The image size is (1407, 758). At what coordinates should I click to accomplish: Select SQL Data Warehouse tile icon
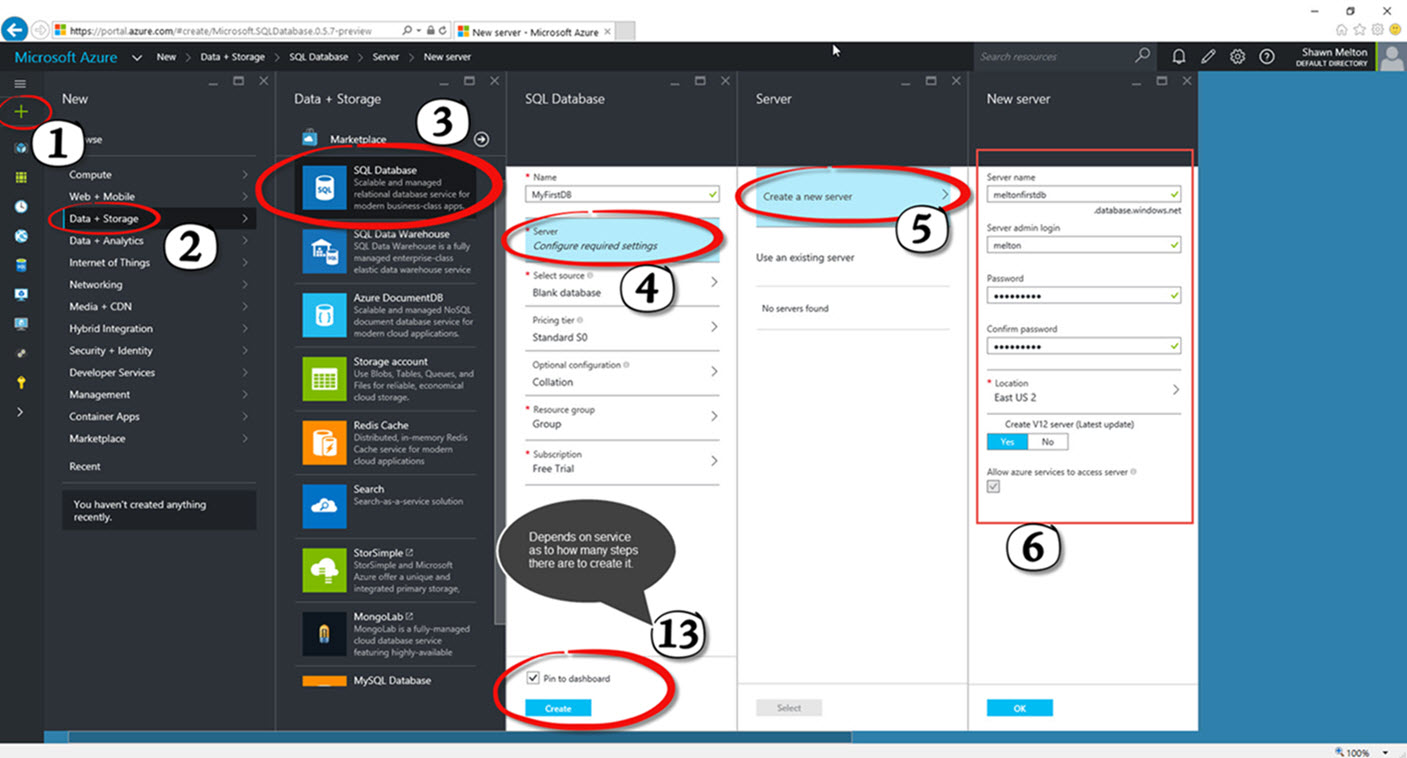click(324, 252)
